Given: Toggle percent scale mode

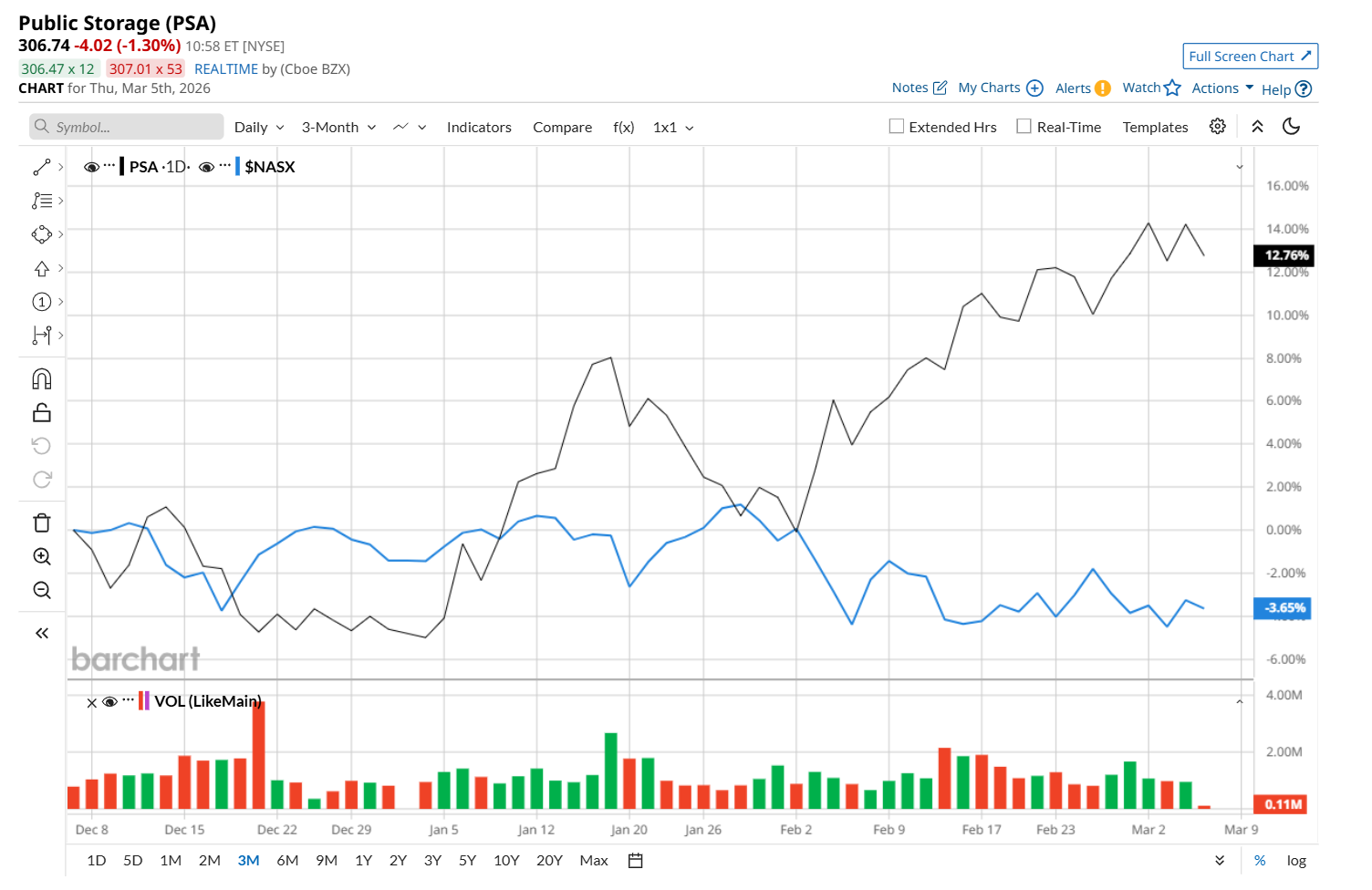Looking at the screenshot, I should coord(1260,861).
